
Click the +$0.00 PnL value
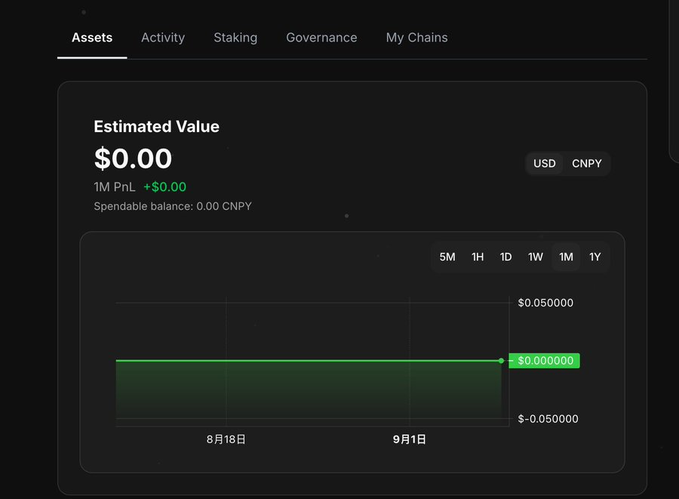[165, 187]
